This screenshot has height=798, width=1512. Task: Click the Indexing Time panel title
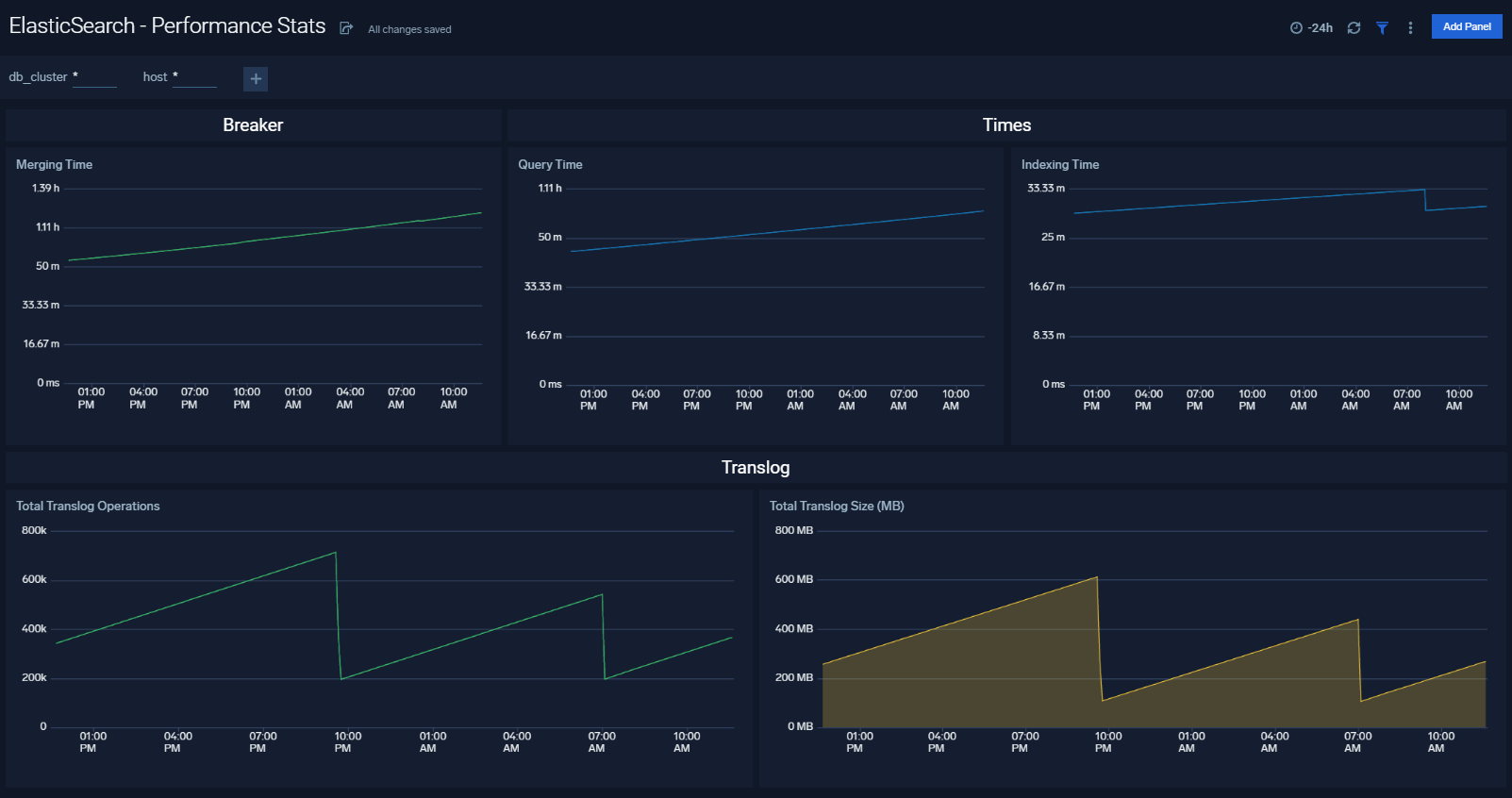[1059, 165]
